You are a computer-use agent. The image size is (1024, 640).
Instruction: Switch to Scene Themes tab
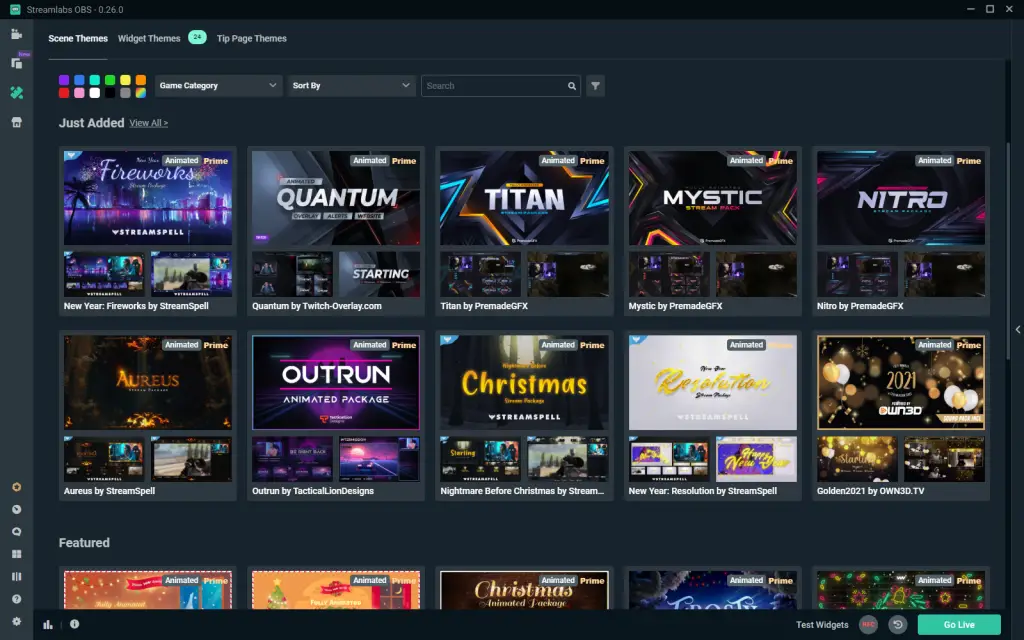tap(78, 39)
